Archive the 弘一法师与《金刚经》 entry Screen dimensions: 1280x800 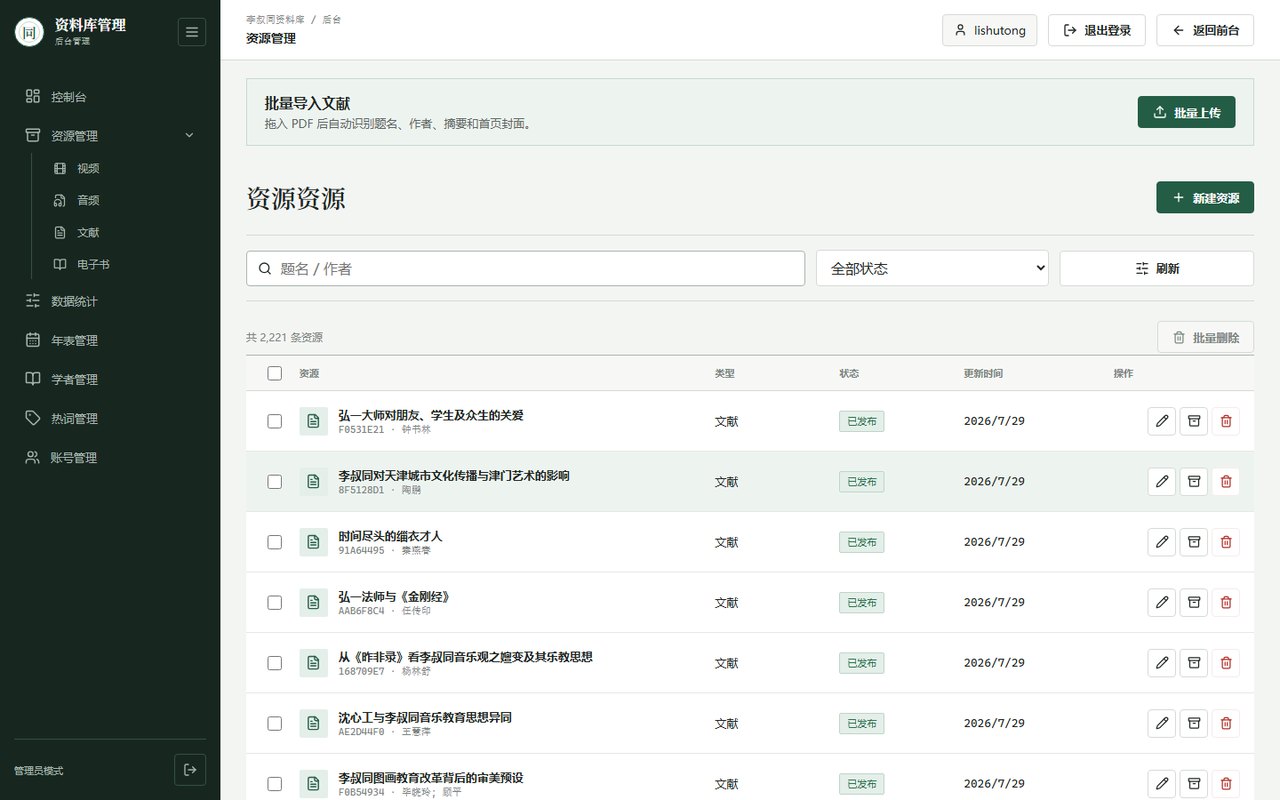[x=1194, y=603]
